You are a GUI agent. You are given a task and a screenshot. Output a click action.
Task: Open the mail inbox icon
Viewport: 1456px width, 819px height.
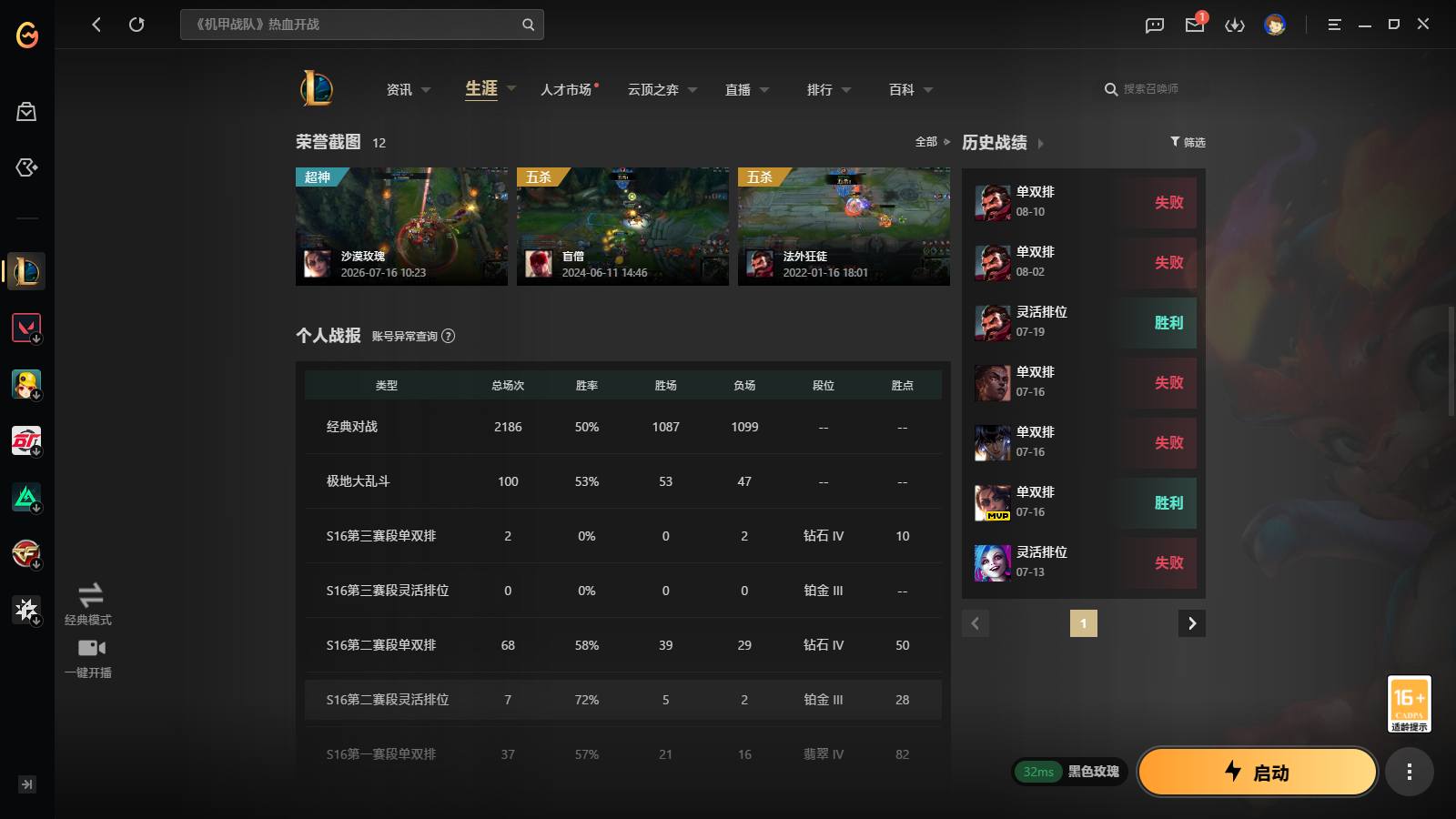coord(1195,25)
